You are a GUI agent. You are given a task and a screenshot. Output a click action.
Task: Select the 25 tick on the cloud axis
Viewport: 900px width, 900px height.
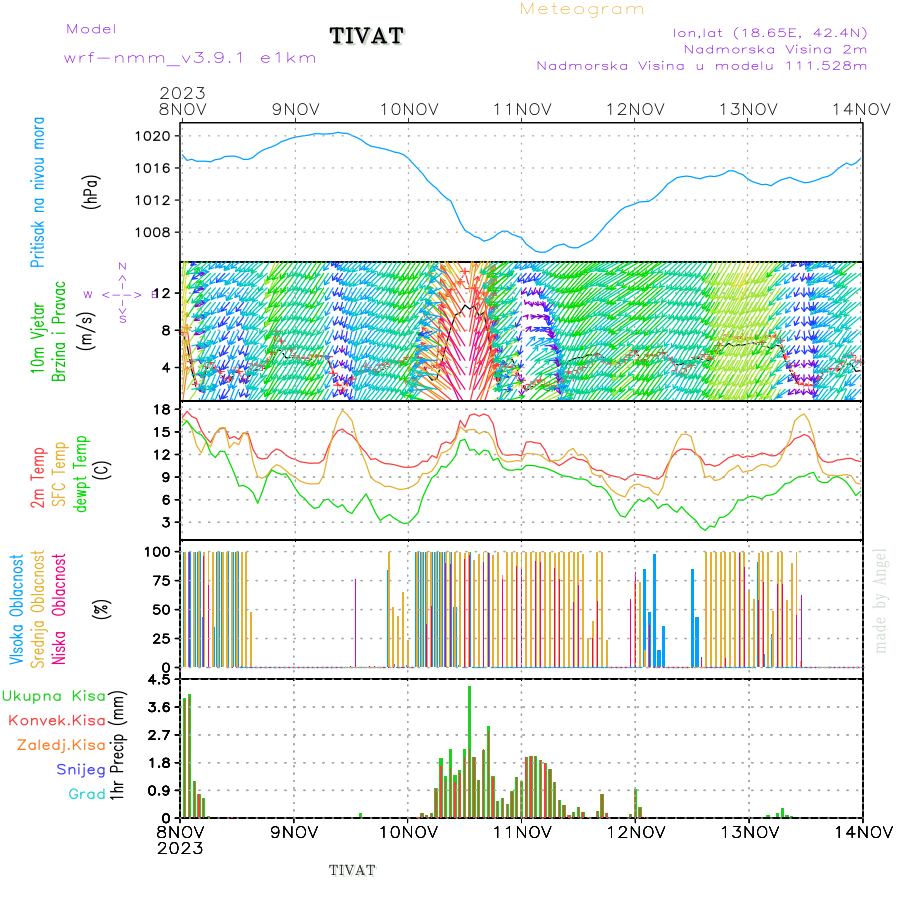162,638
